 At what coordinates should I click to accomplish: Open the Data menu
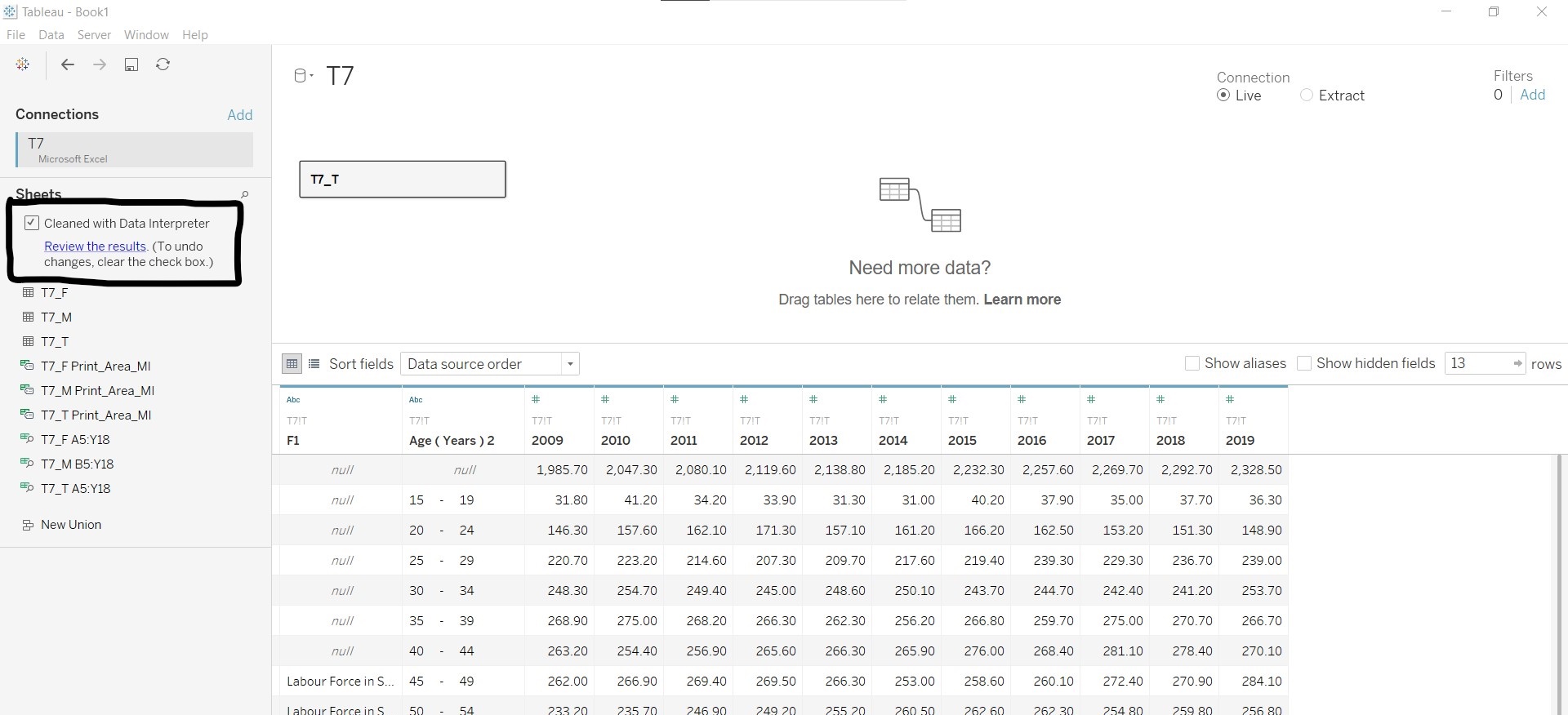(x=51, y=35)
